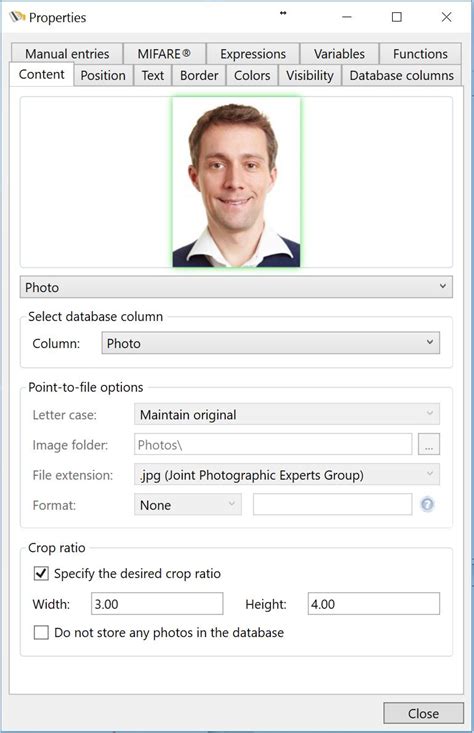Go to the Colors tab
474x733 pixels.
tap(252, 75)
